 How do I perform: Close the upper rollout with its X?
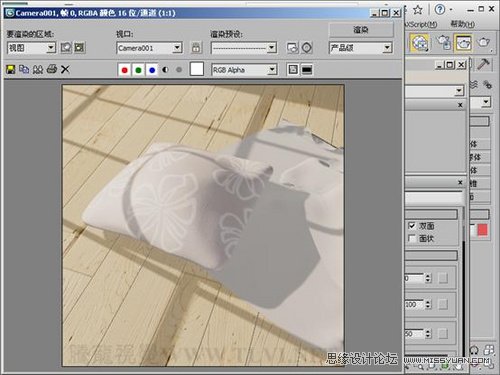[x=460, y=105]
